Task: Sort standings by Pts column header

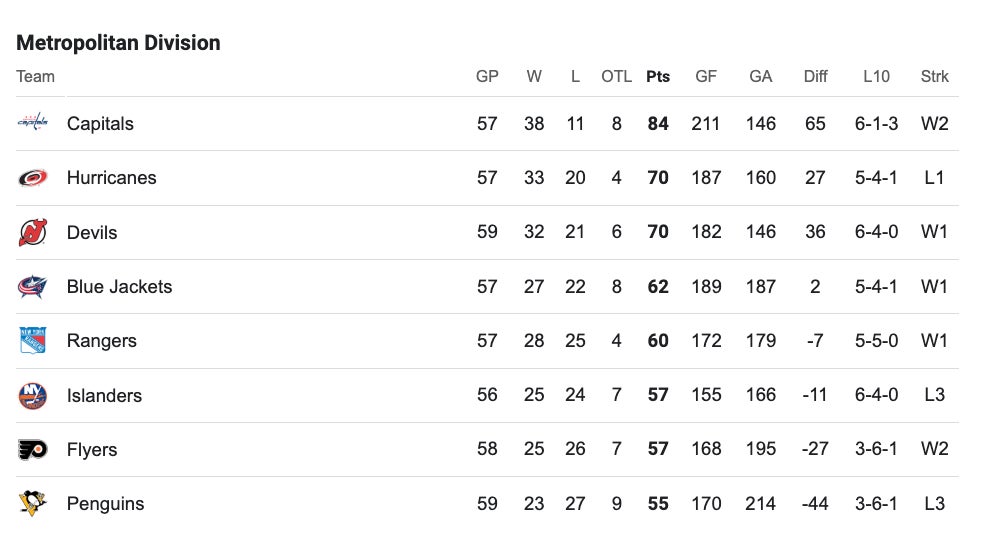Action: (658, 76)
